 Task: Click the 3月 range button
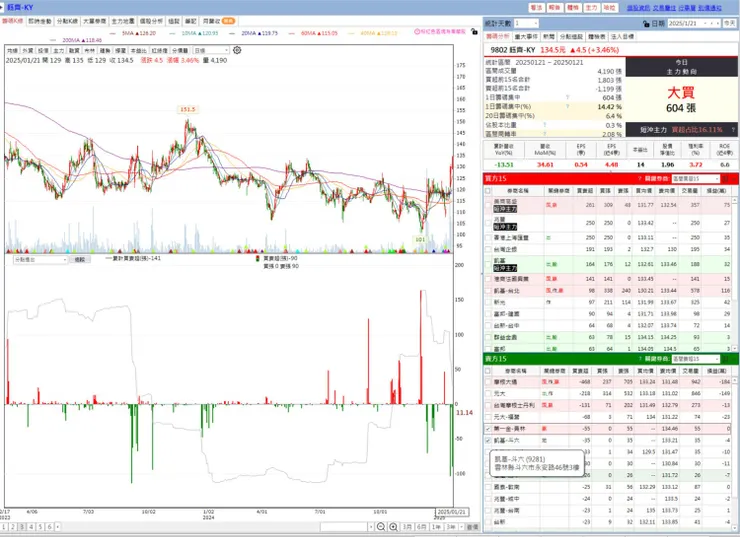pos(407,527)
